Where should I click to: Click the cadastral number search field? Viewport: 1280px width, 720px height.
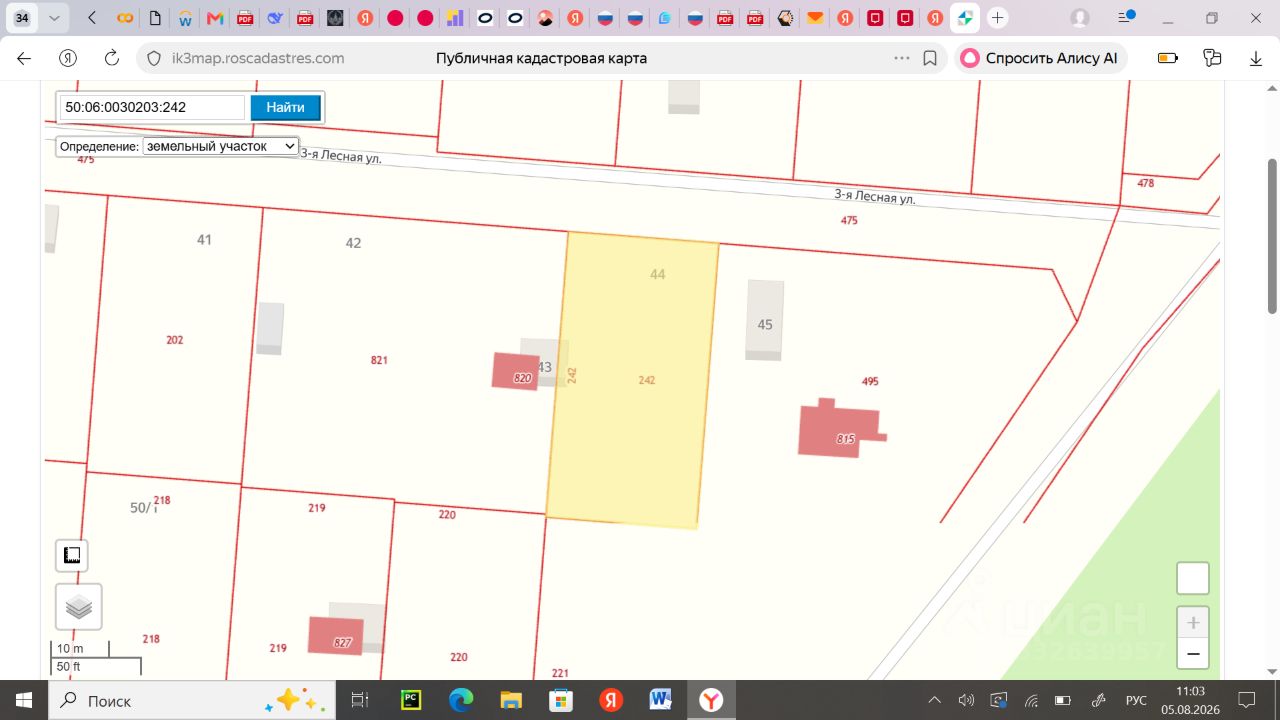pos(153,107)
